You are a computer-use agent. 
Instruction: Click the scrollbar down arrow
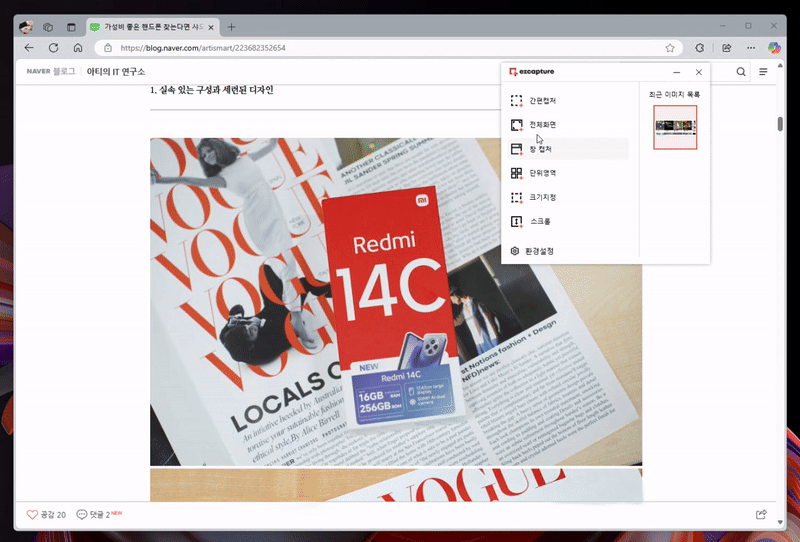780,522
